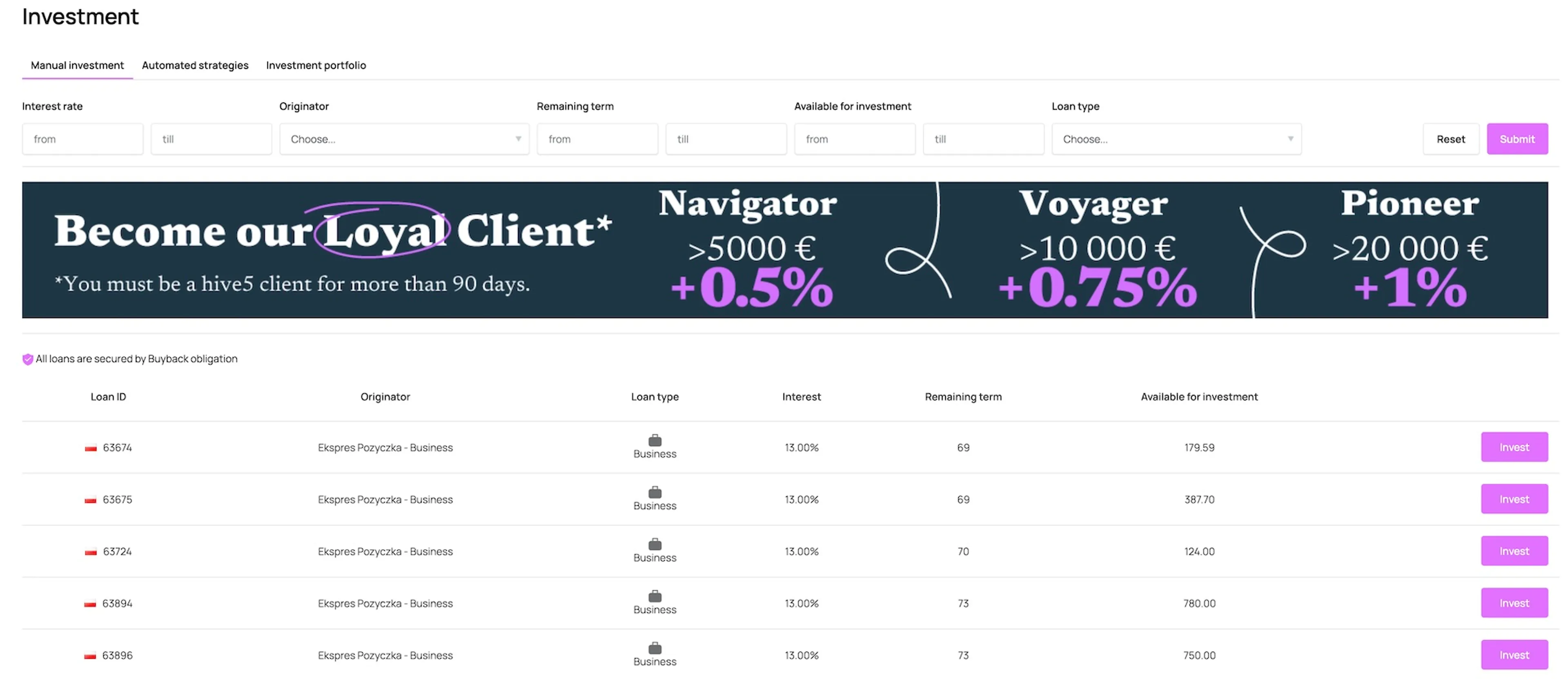The width and height of the screenshot is (1568, 679).
Task: Click the Poland flag for loan 63675
Action: tap(91, 500)
